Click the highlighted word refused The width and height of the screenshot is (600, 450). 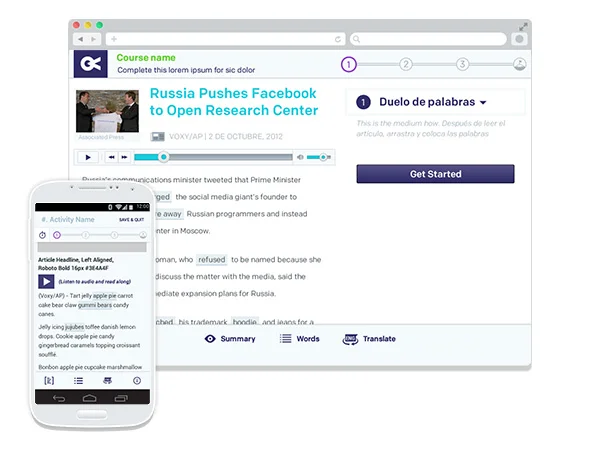point(212,259)
